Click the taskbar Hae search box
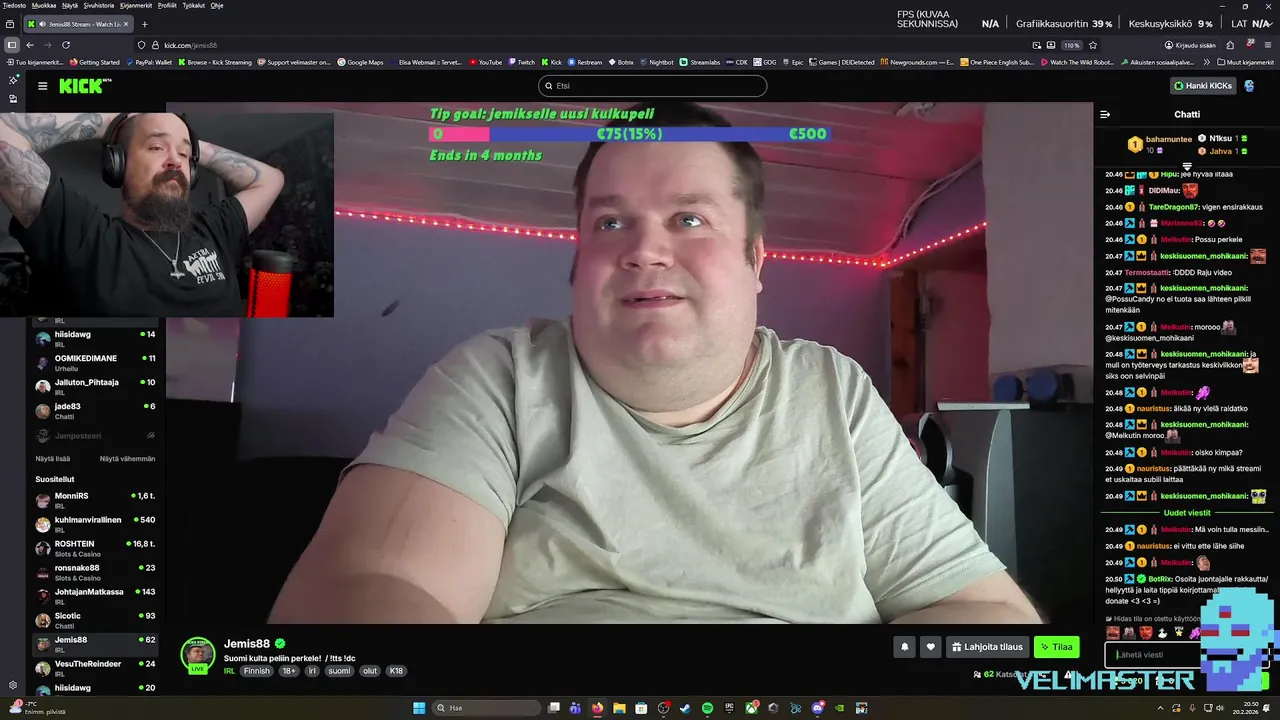The height and width of the screenshot is (720, 1280). click(485, 708)
